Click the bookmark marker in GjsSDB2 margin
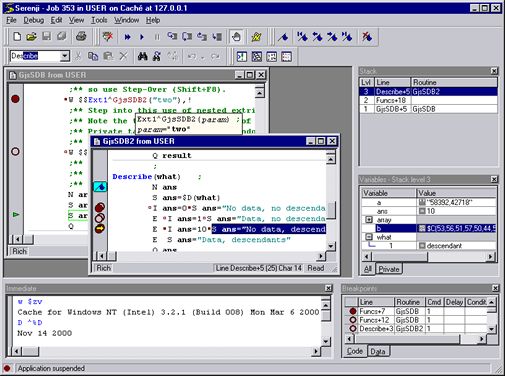The width and height of the screenshot is (505, 376). point(100,187)
